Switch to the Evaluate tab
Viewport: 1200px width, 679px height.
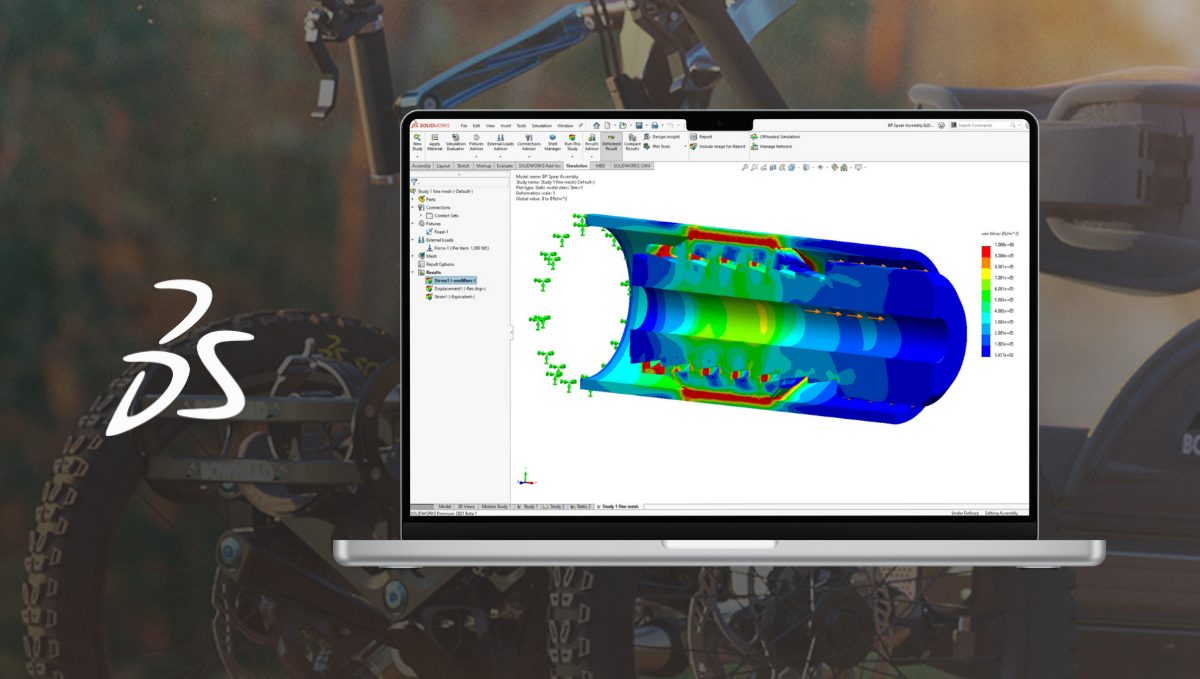(x=504, y=166)
